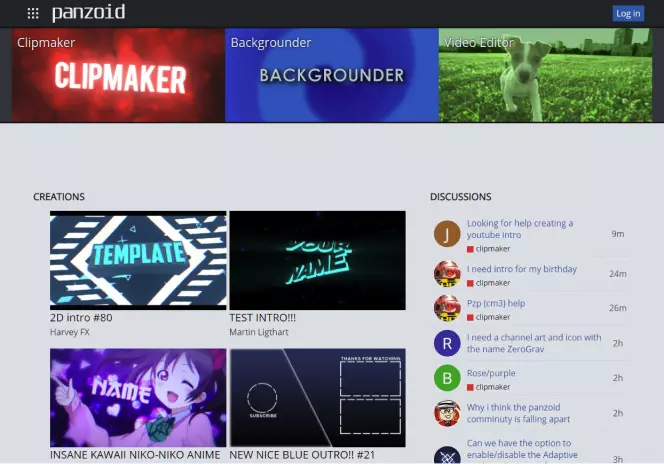Click avatar beside 'I need intro for my birthday'
Image resolution: width=664 pixels, height=464 pixels.
(x=447, y=274)
